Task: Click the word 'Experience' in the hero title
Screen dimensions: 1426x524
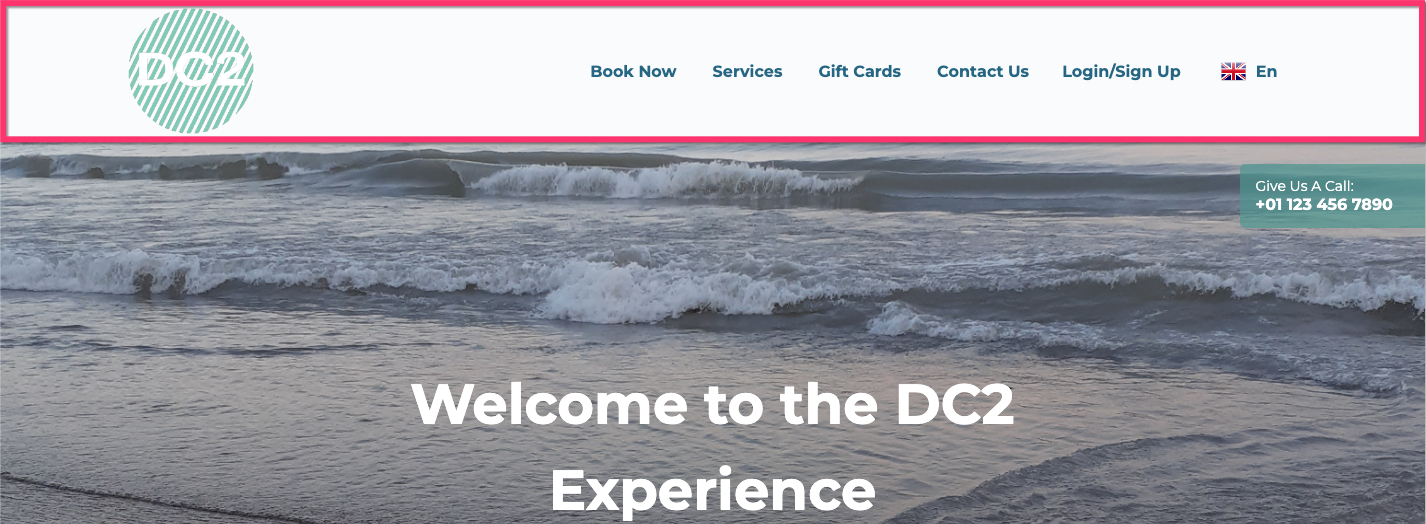Action: point(712,491)
